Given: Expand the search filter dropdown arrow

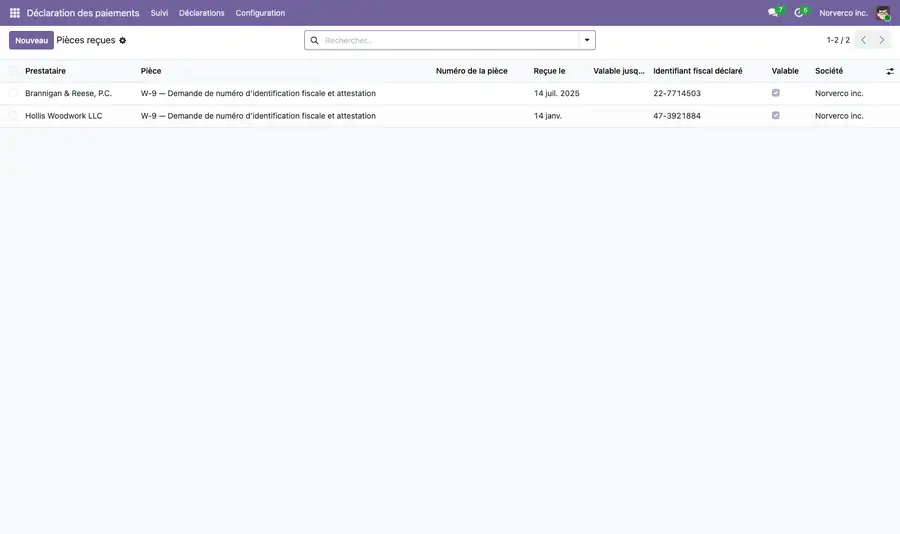Looking at the screenshot, I should coord(587,40).
